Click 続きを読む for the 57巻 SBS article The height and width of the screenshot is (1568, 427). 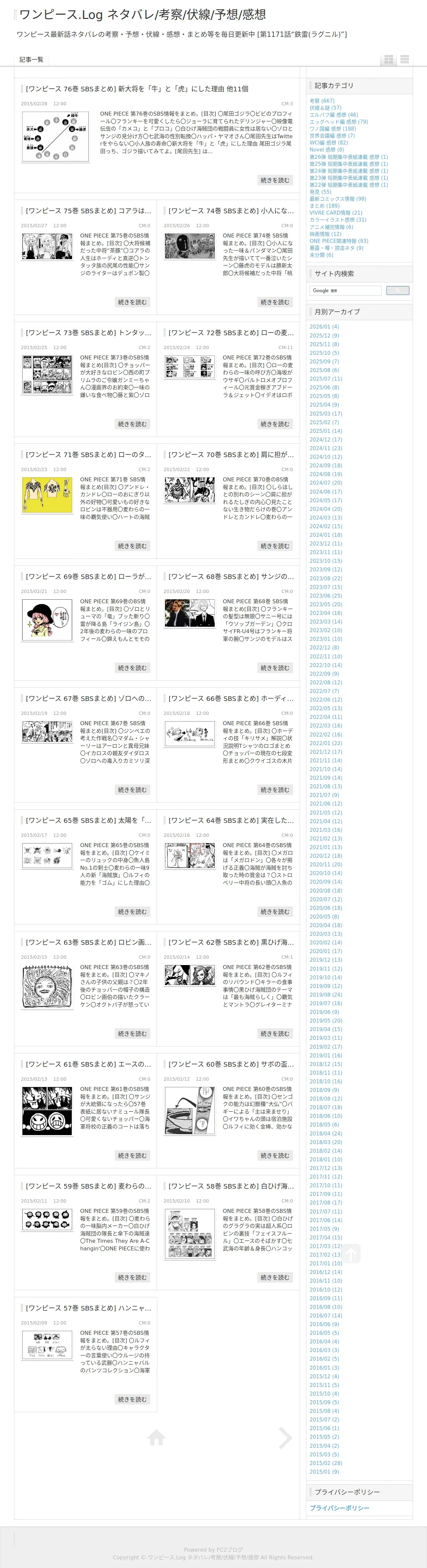click(132, 1399)
